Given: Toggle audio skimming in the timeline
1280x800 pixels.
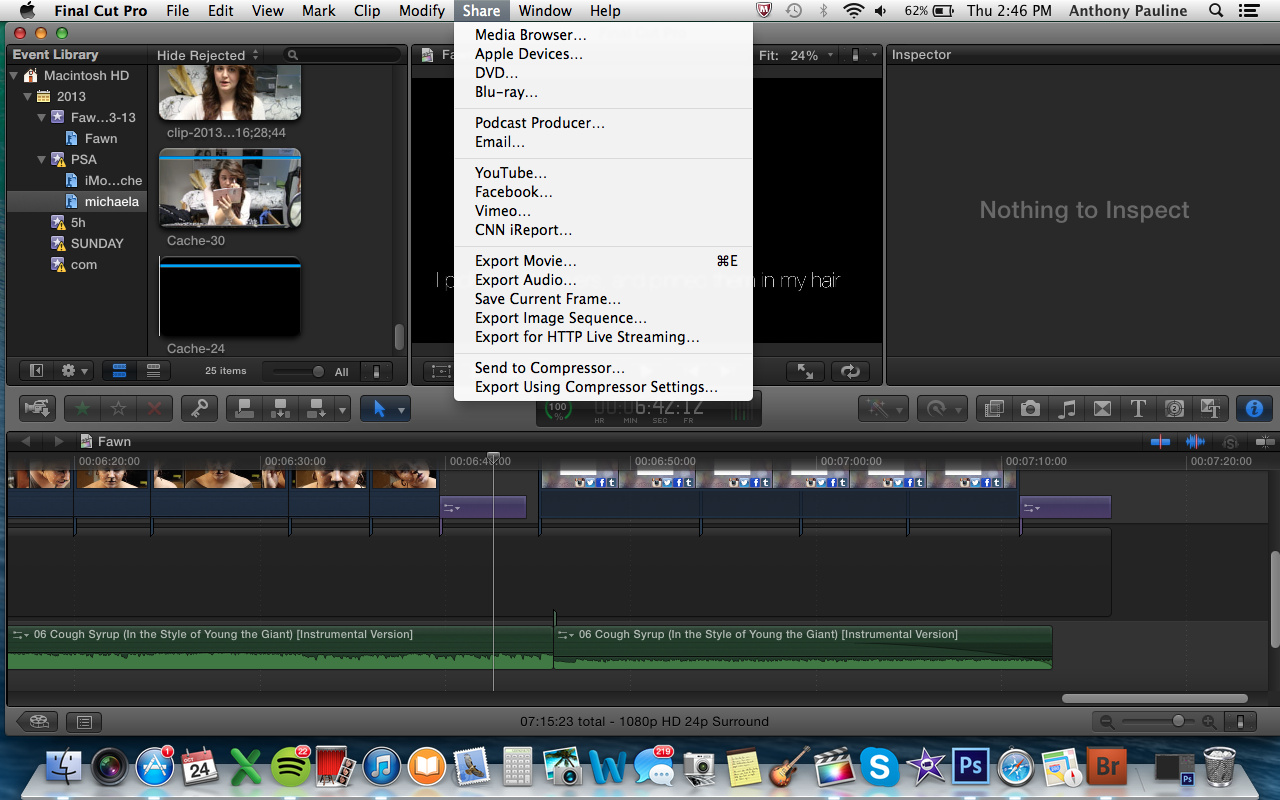Looking at the screenshot, I should (1195, 441).
